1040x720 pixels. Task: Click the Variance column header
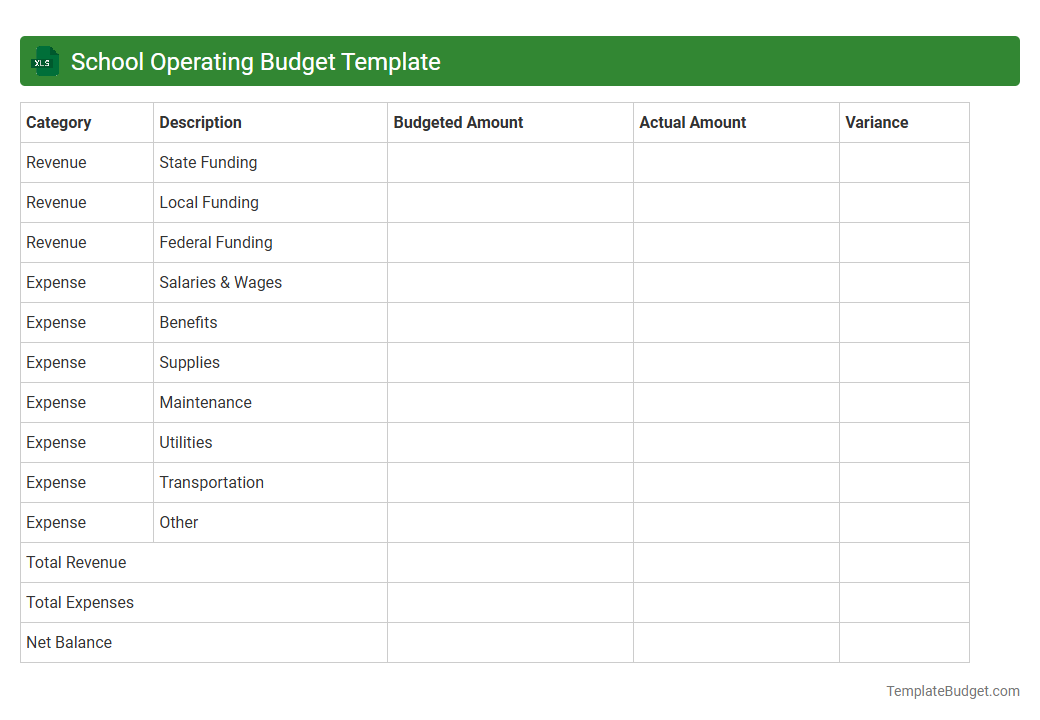(x=876, y=122)
